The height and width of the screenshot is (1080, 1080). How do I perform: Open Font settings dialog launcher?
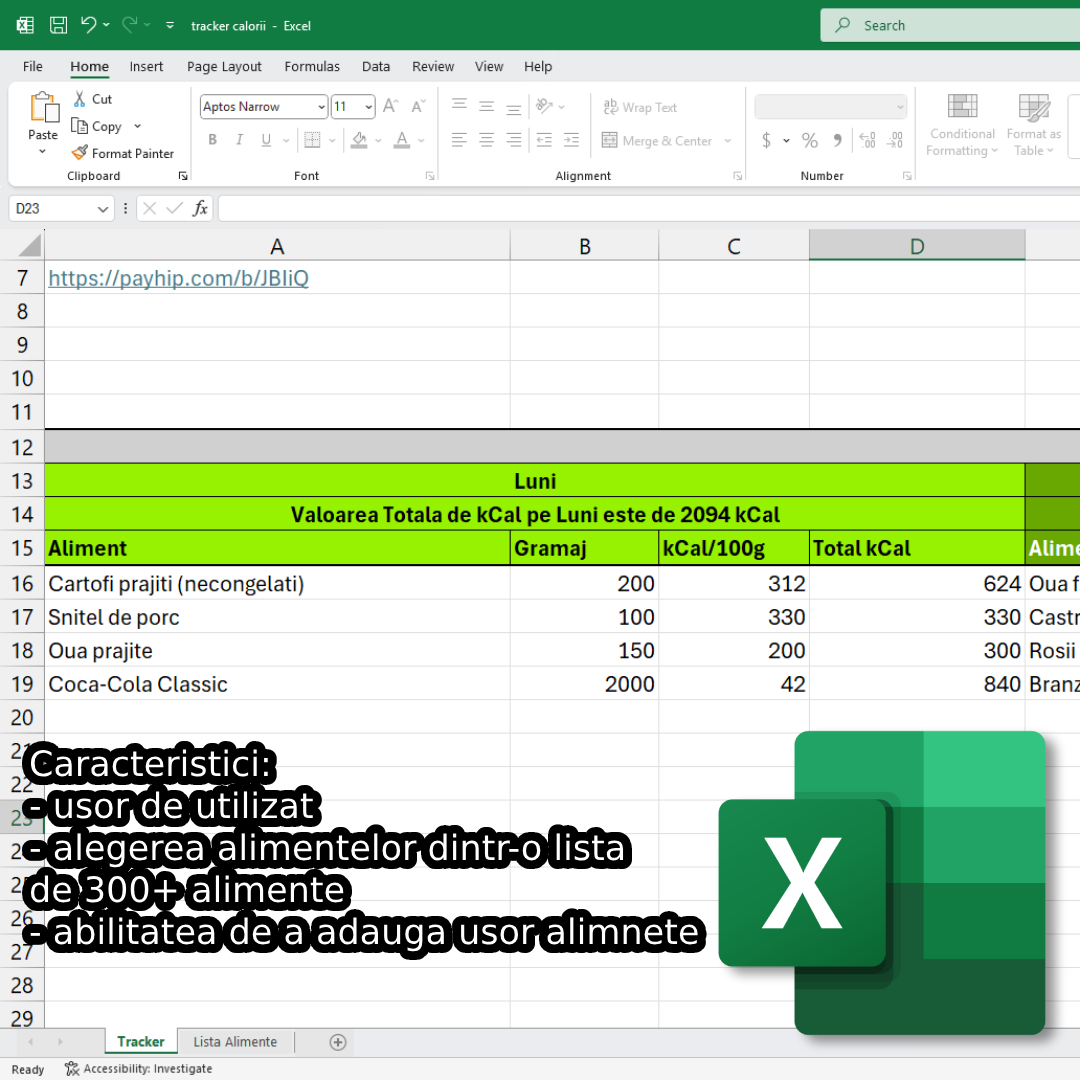coord(430,176)
